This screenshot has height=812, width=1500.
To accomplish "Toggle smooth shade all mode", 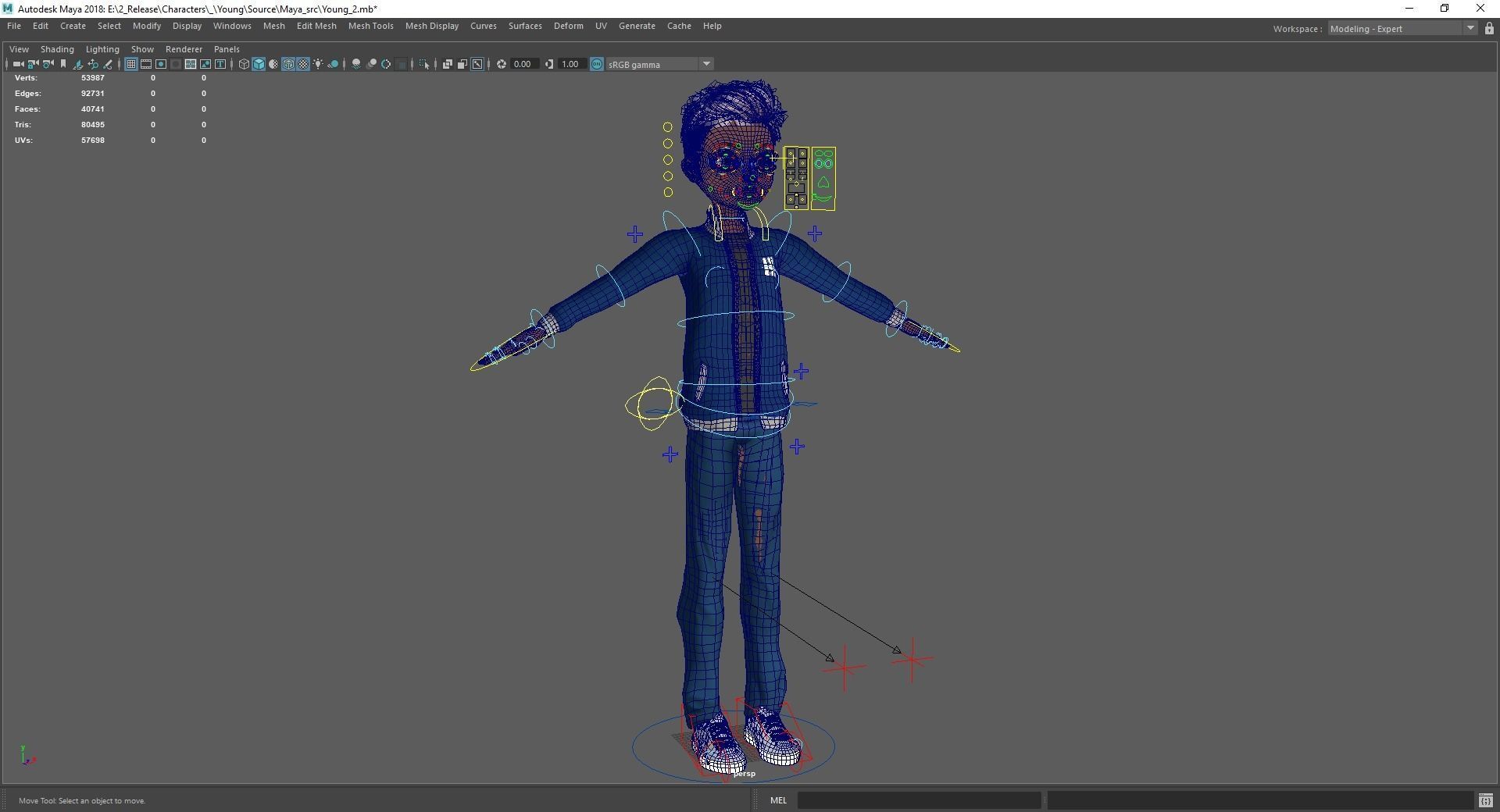I will pos(259,64).
